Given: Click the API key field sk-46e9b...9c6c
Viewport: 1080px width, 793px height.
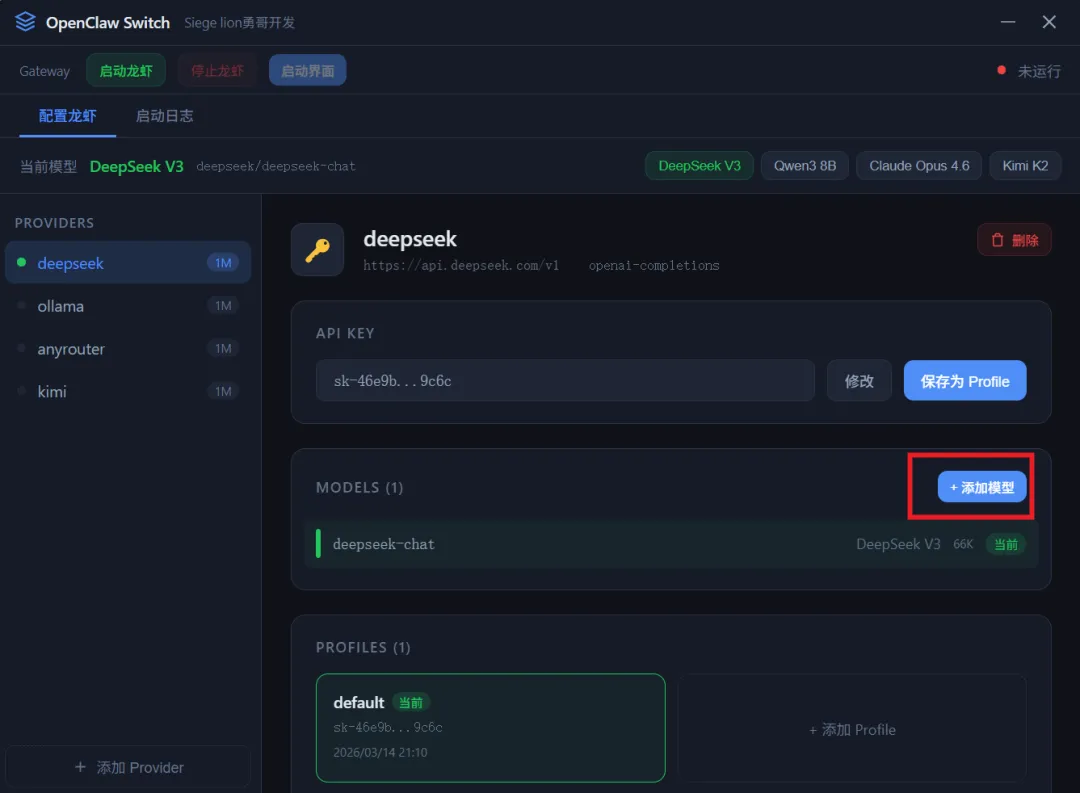Looking at the screenshot, I should pos(565,380).
